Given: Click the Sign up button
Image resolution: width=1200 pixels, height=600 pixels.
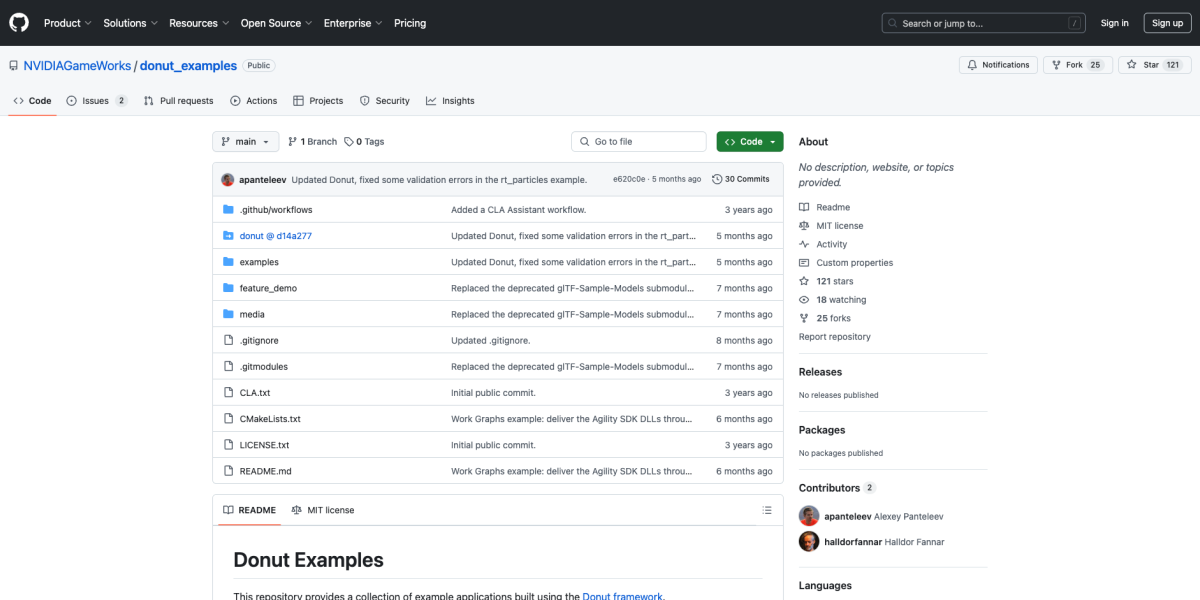Looking at the screenshot, I should [1167, 23].
